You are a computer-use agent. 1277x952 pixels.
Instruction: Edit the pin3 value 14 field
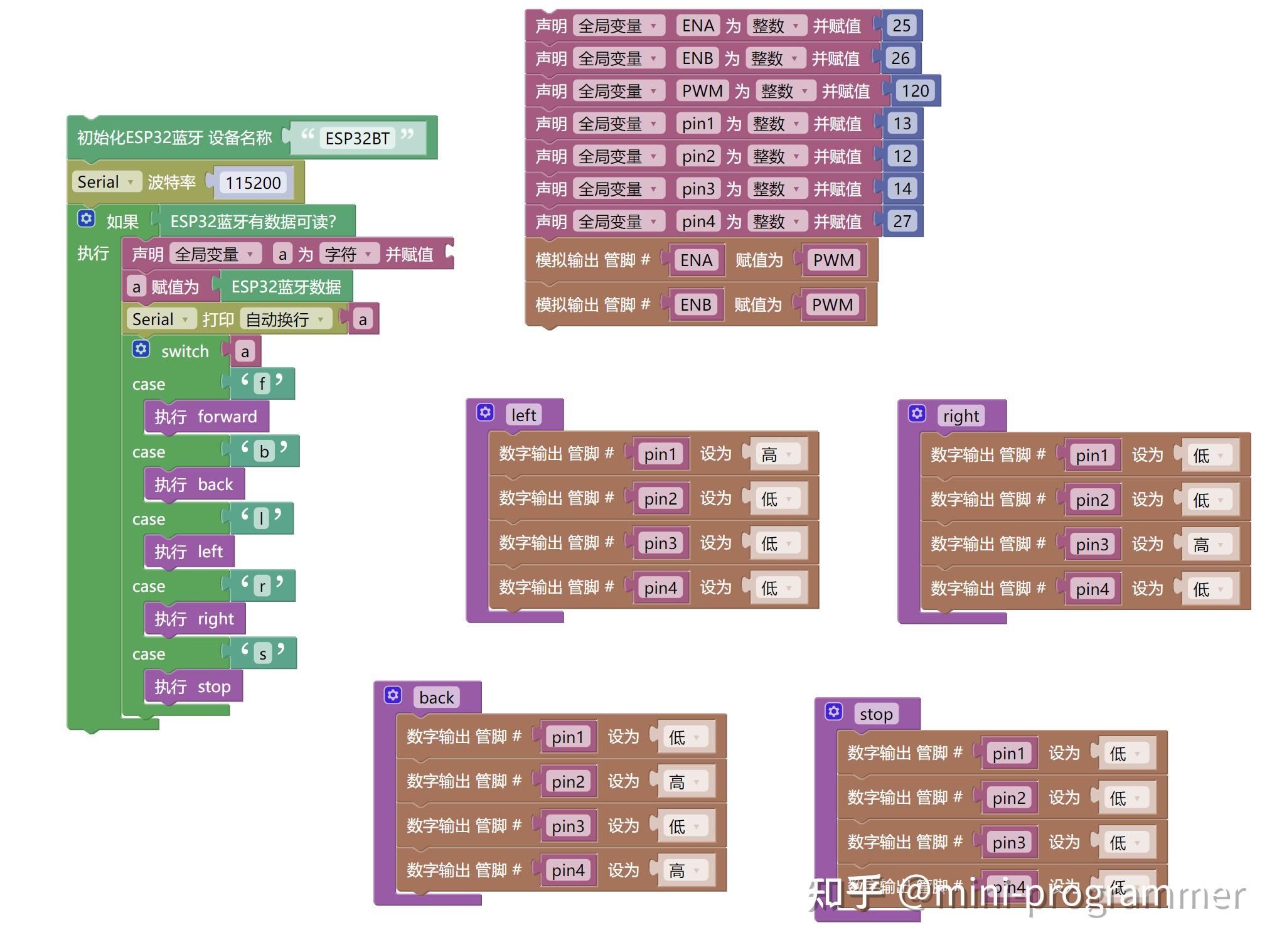coord(902,189)
